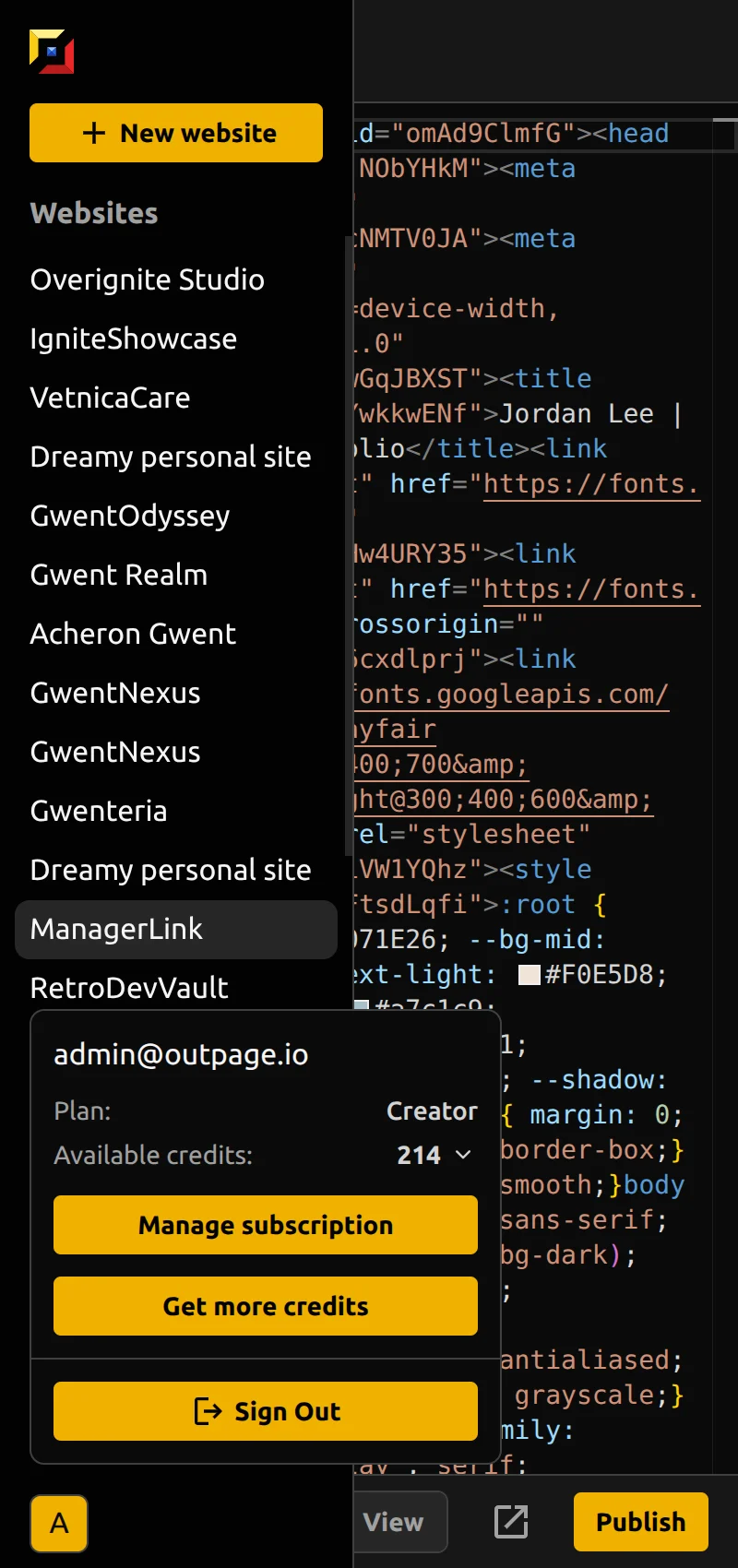Sign out of the account
The image size is (738, 1568).
point(266,1411)
